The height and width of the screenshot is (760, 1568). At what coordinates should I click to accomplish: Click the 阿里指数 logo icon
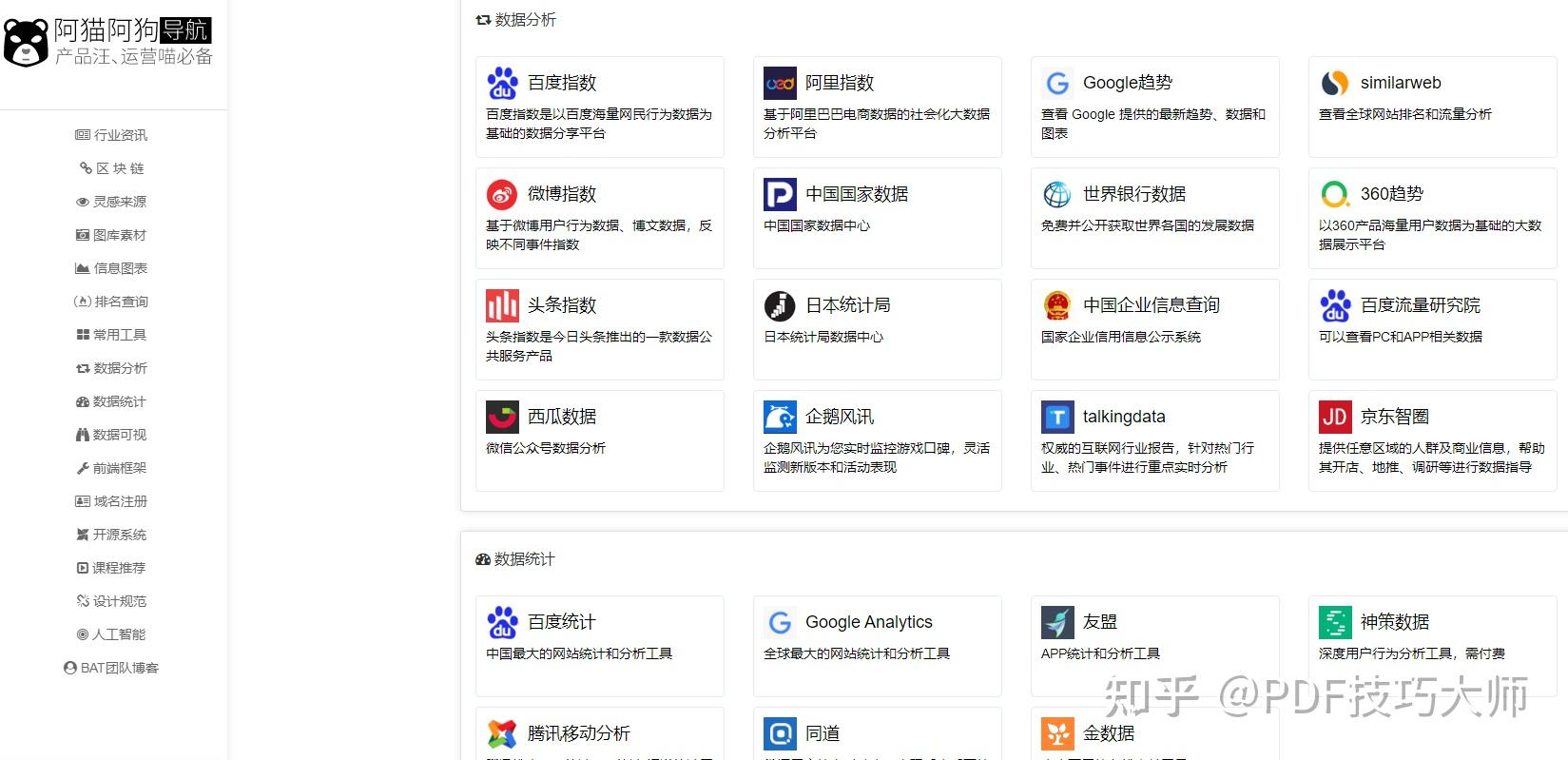click(x=780, y=84)
